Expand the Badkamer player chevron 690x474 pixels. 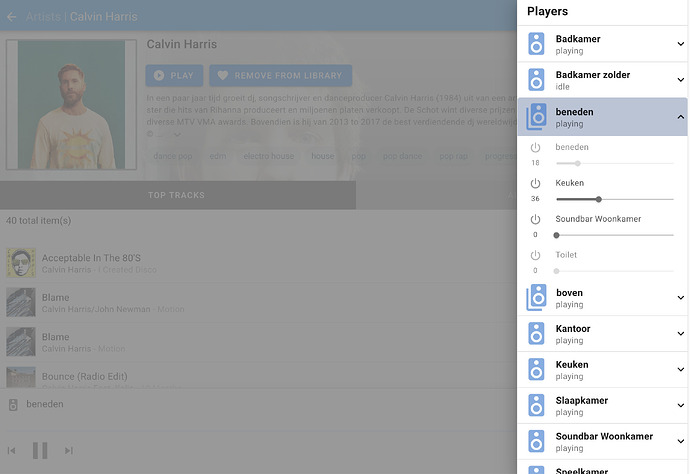tap(680, 44)
